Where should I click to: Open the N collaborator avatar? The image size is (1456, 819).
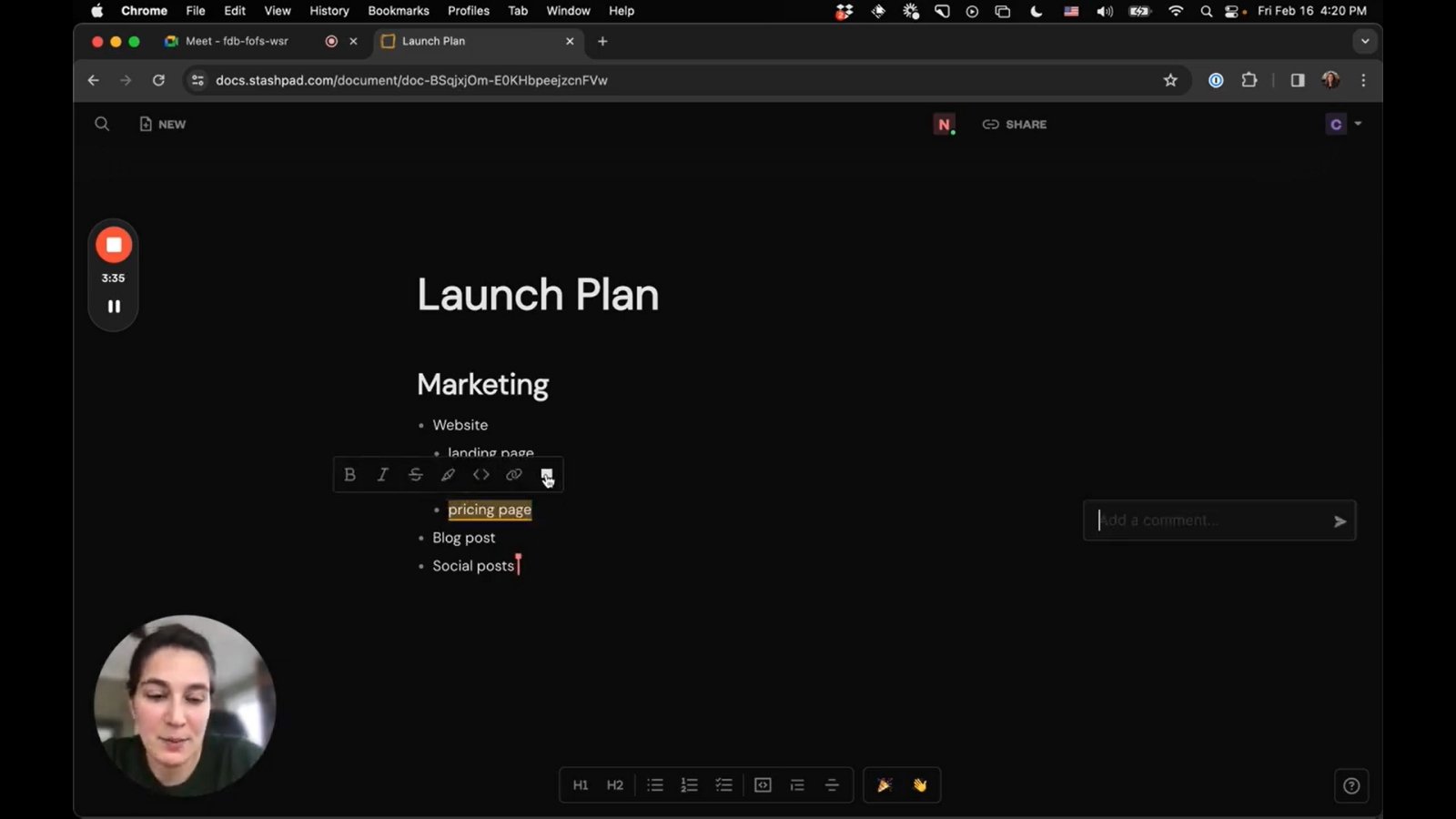click(944, 125)
